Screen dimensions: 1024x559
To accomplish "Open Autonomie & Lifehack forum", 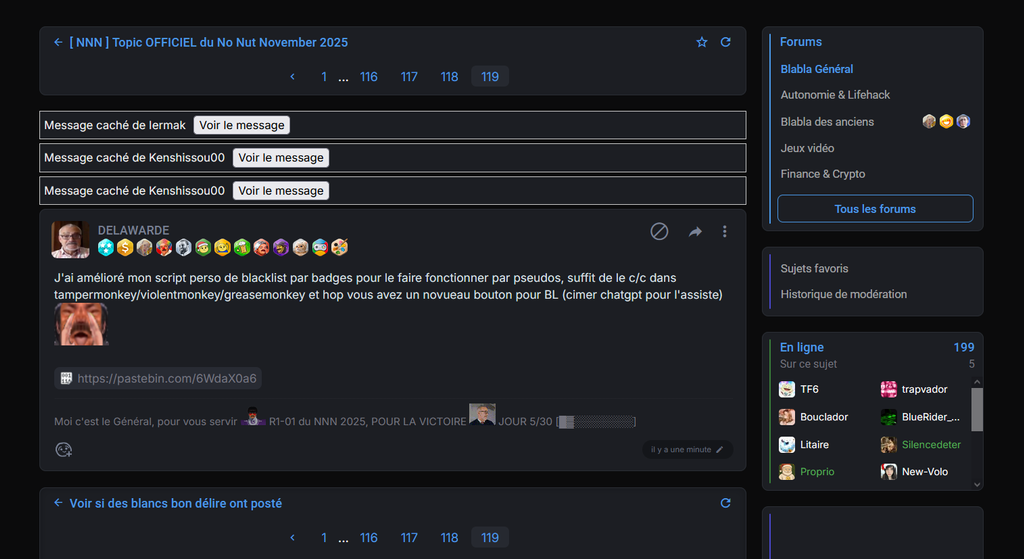I will tap(835, 95).
